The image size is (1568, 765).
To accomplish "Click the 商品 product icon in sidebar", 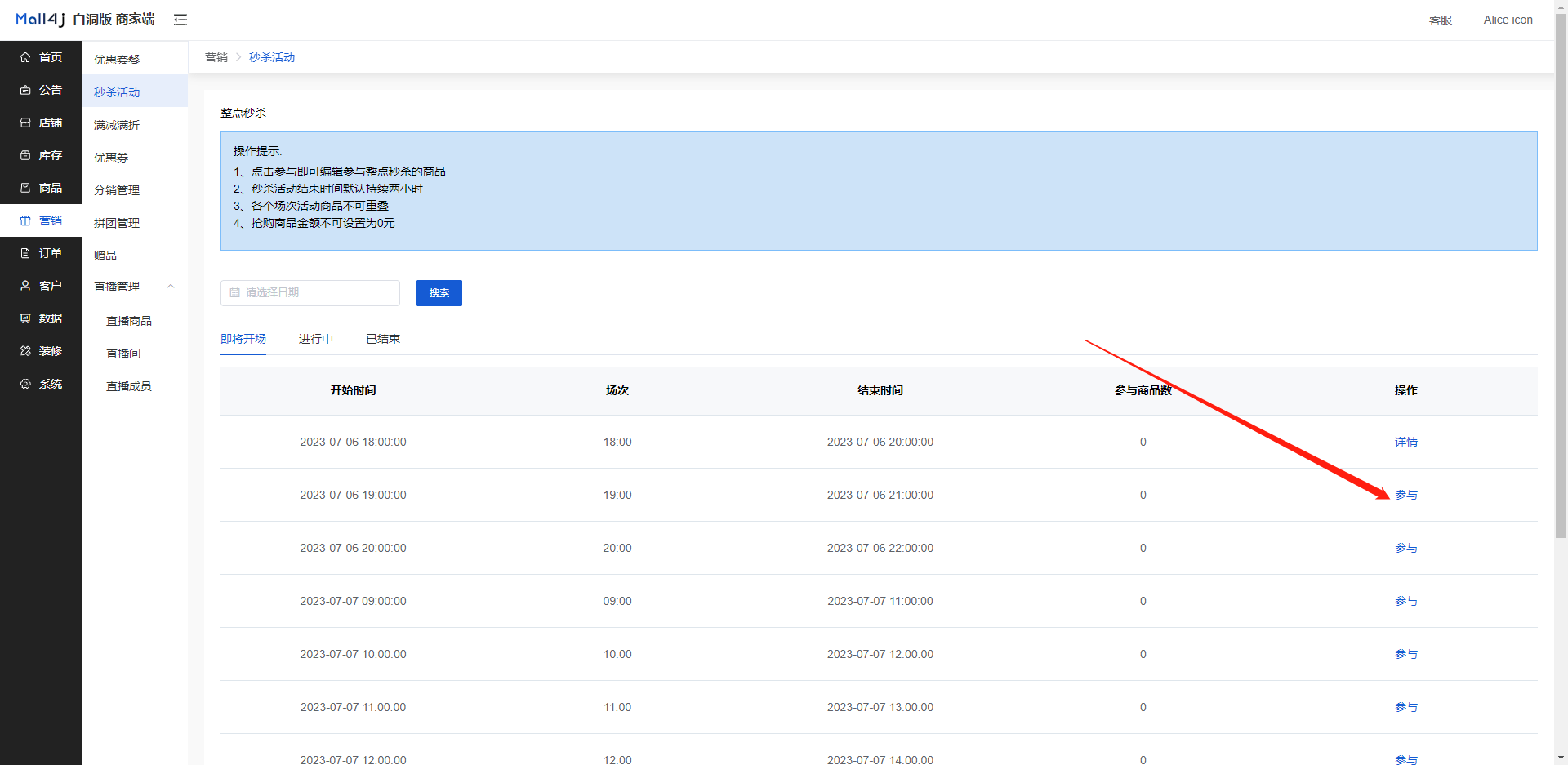I will tap(25, 188).
